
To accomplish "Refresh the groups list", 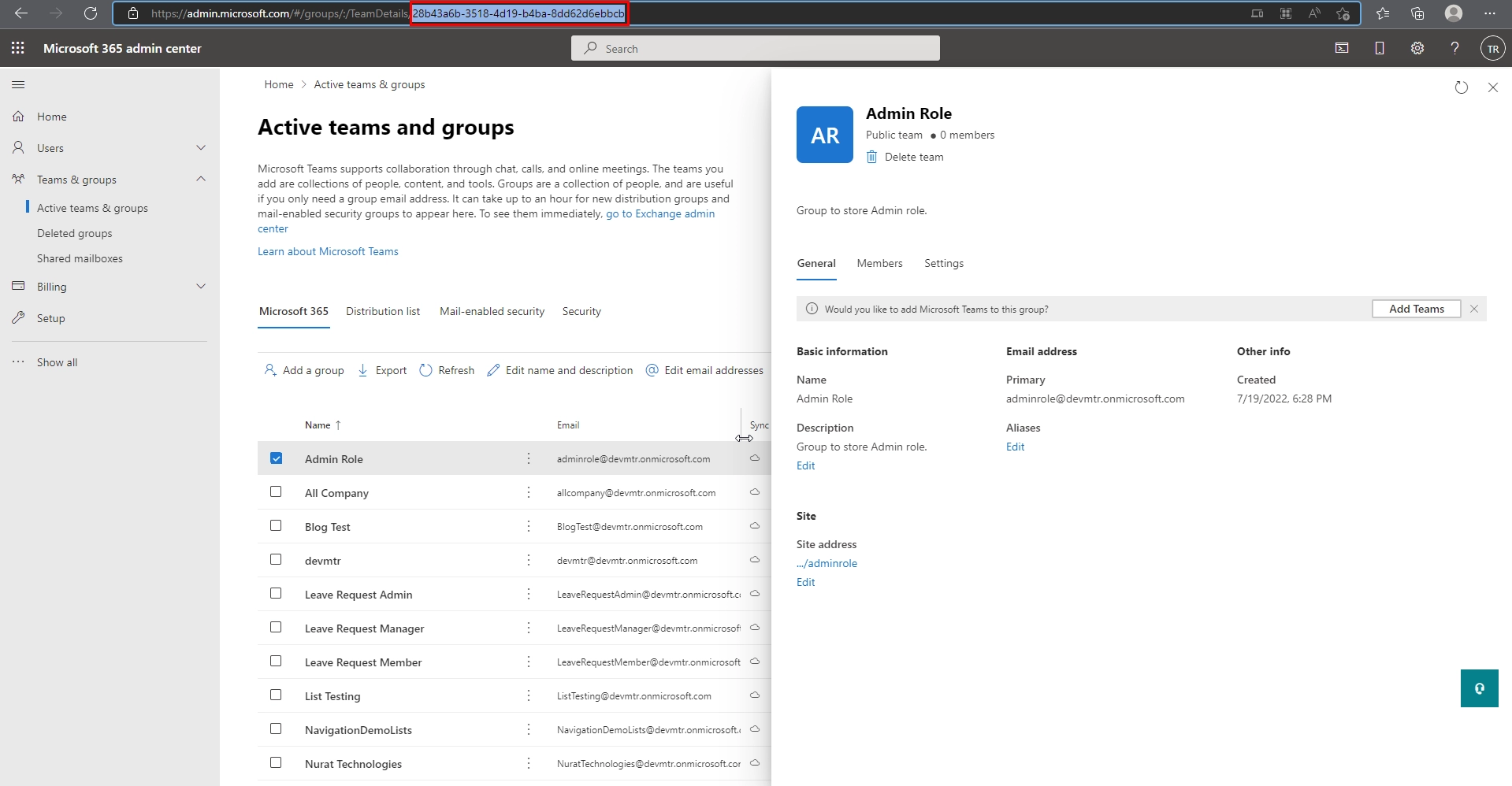I will (447, 370).
